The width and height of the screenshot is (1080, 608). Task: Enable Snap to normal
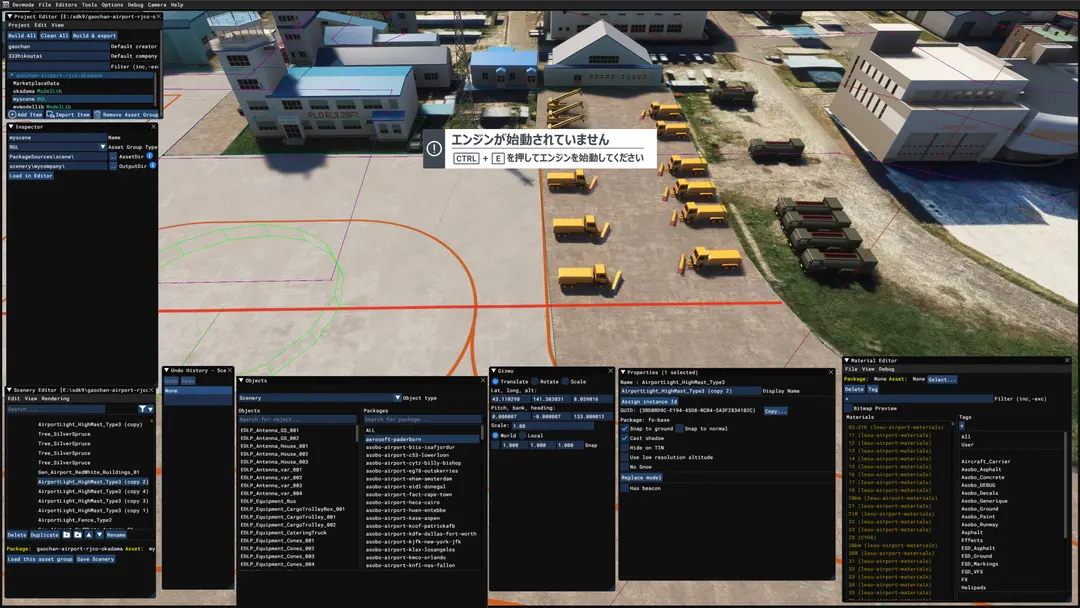click(x=680, y=428)
